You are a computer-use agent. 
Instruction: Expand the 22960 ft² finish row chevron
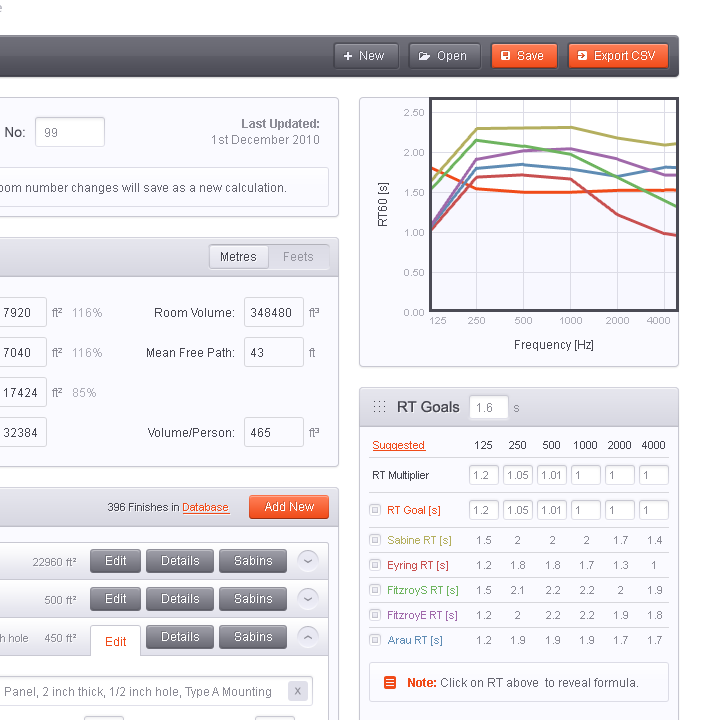(308, 561)
